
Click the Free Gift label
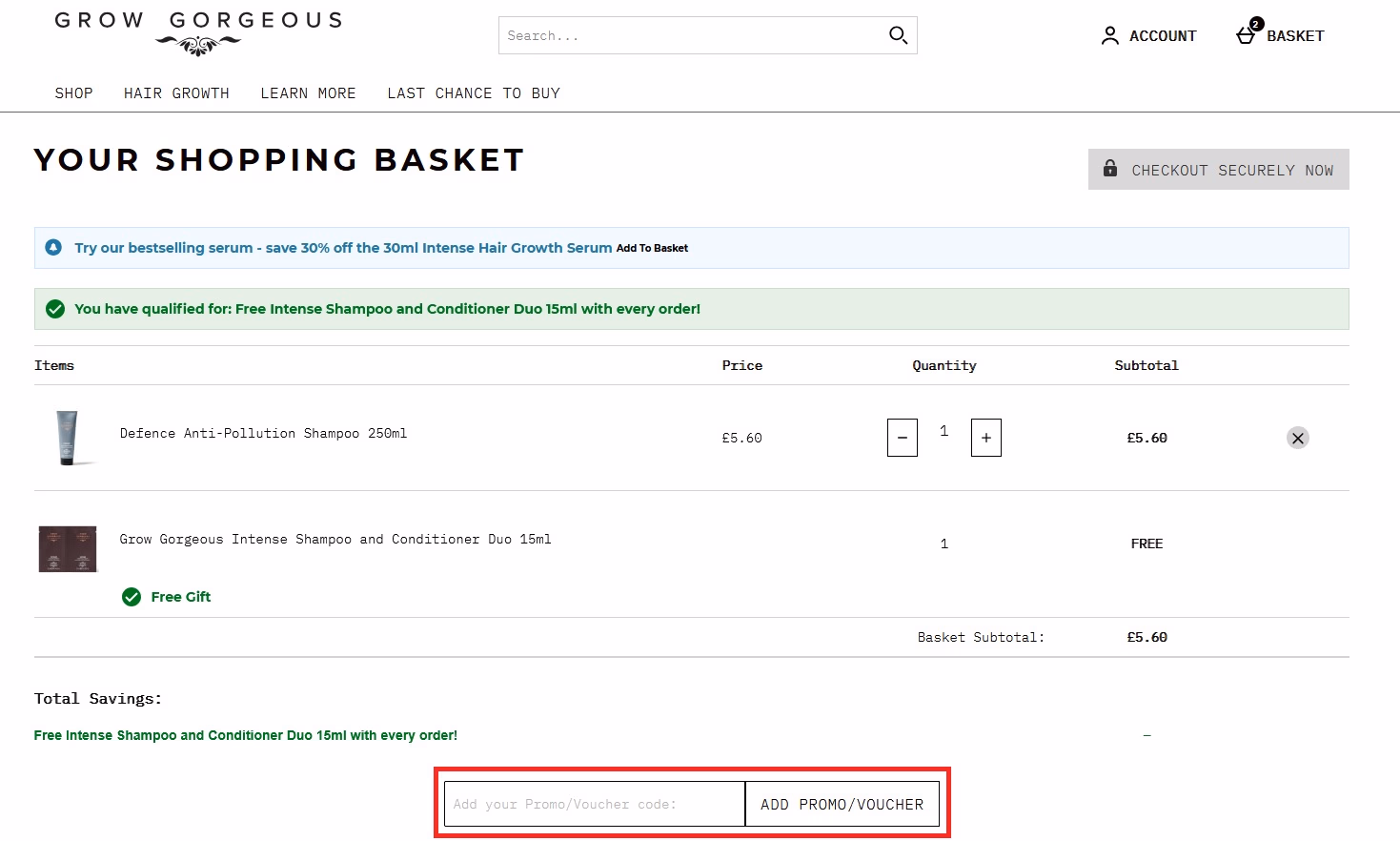tap(181, 597)
